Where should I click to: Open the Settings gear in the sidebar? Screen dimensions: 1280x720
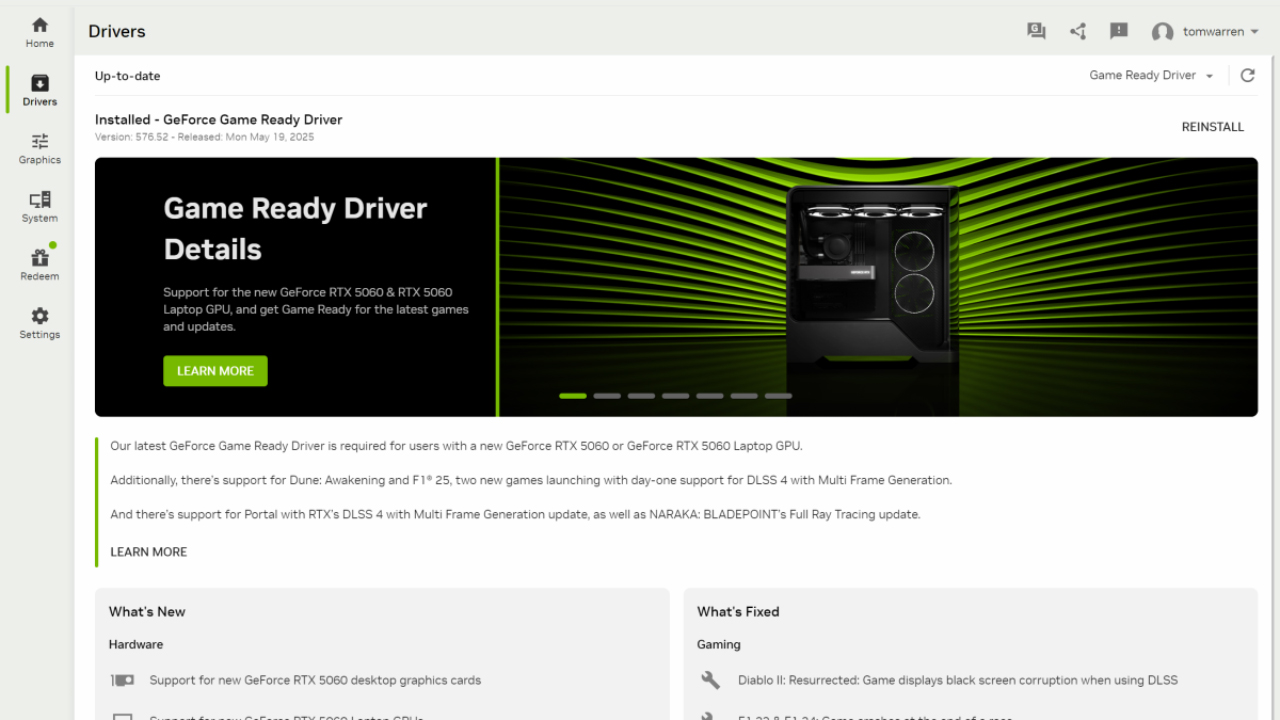tap(40, 323)
